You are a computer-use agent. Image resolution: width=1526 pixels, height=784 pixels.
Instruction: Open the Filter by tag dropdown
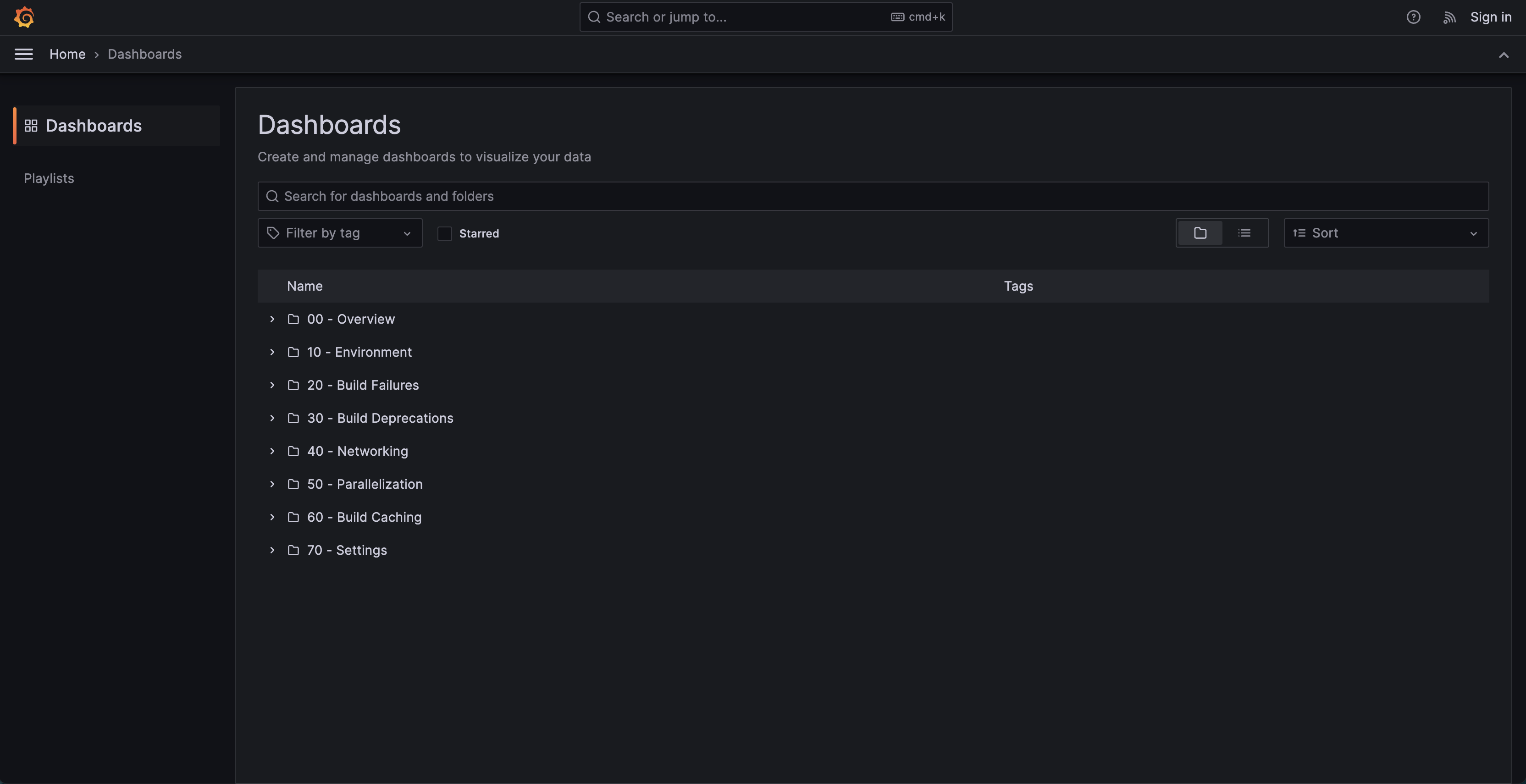pyautogui.click(x=339, y=233)
